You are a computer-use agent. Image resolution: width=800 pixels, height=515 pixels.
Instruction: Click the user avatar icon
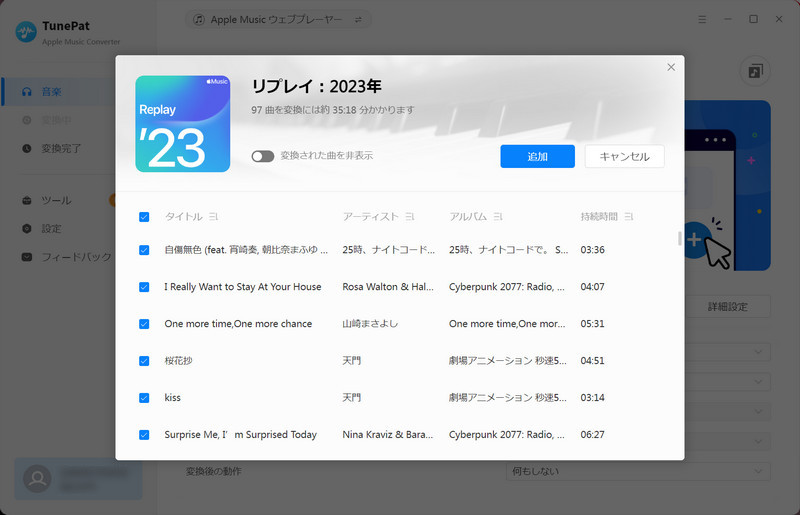[37, 479]
